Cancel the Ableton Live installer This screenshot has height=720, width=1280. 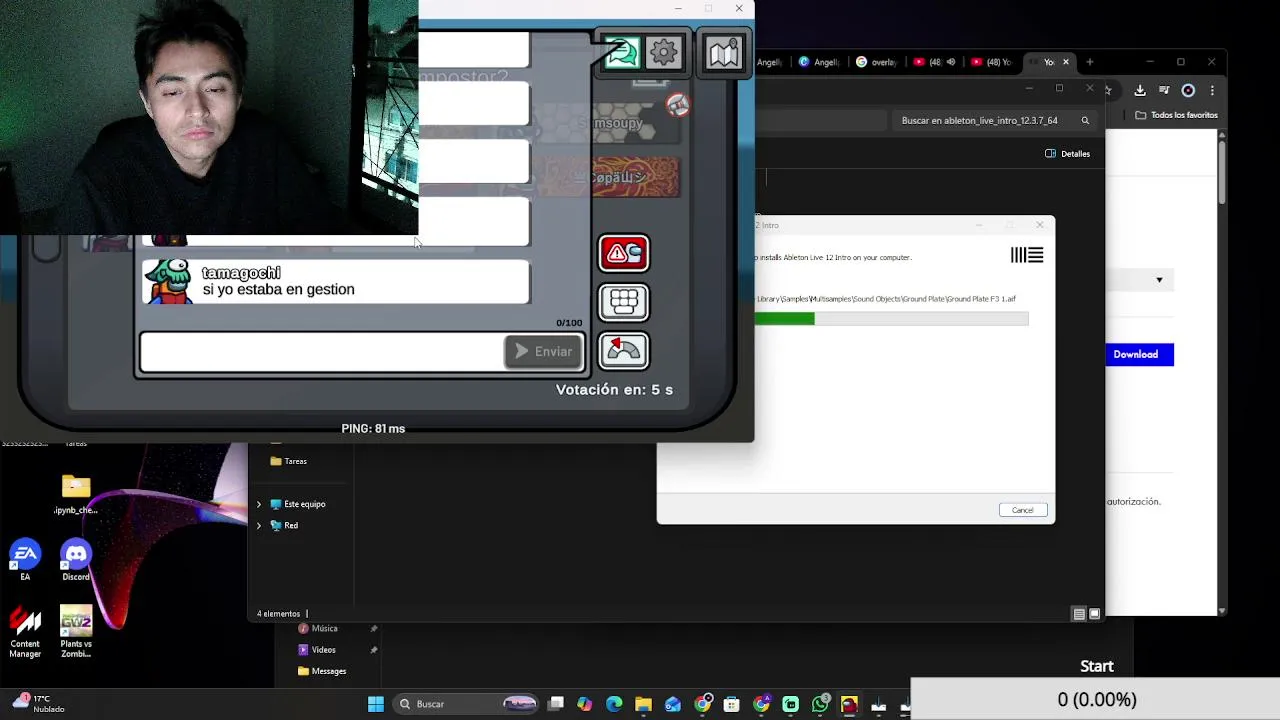(x=1022, y=510)
